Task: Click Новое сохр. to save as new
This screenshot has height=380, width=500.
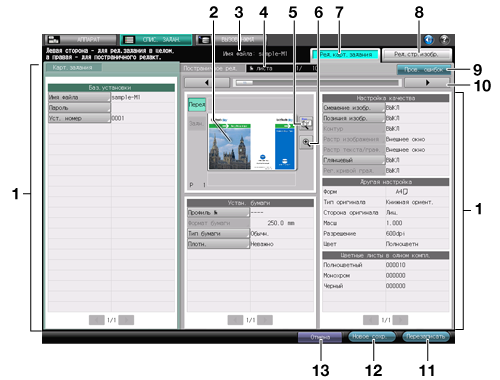Action: pos(372,337)
